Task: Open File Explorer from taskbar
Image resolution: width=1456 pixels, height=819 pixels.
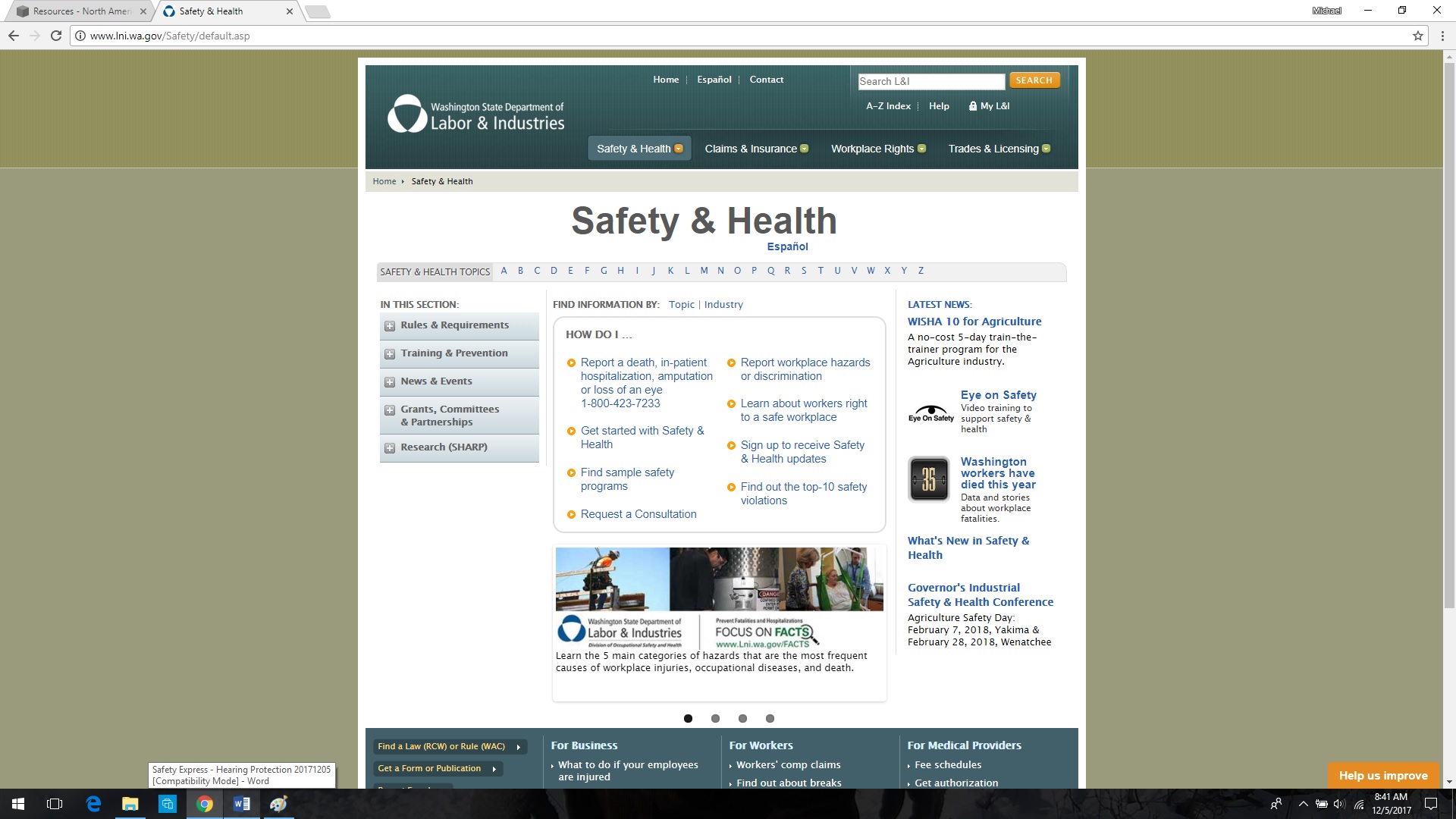Action: pos(130,804)
